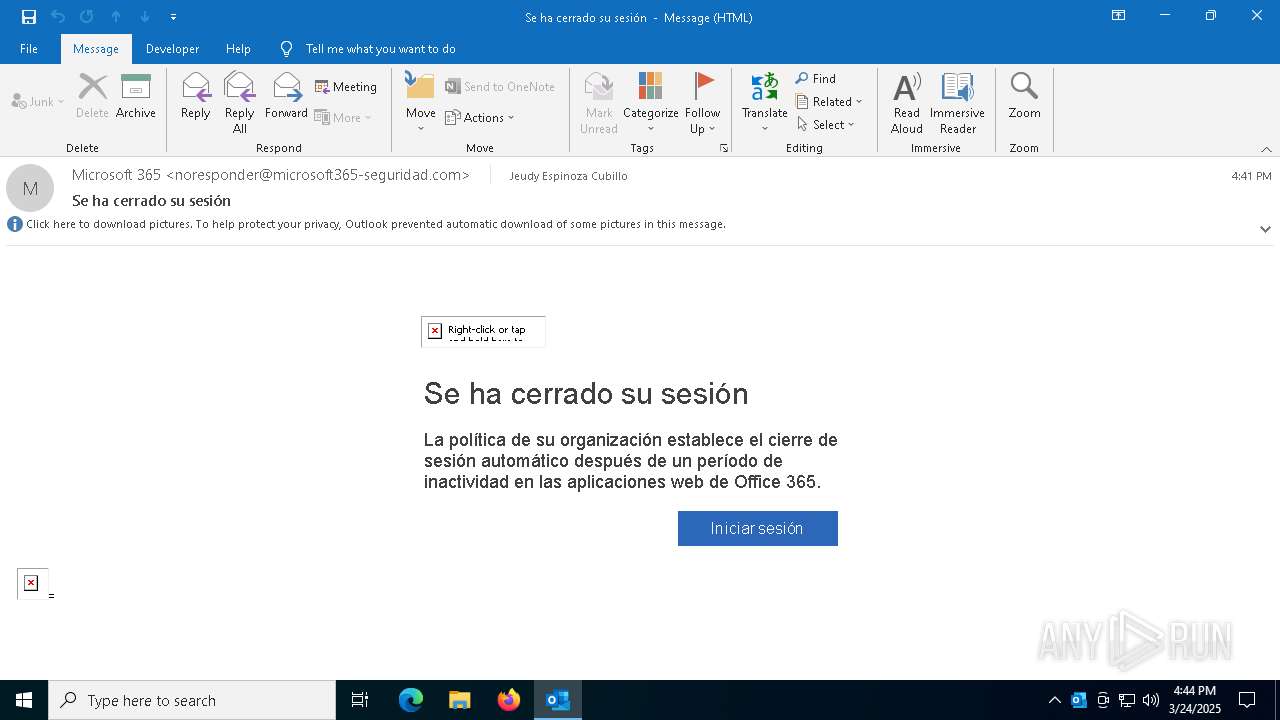The width and height of the screenshot is (1280, 720).
Task: Click the Iniciar sesión button
Action: click(757, 528)
